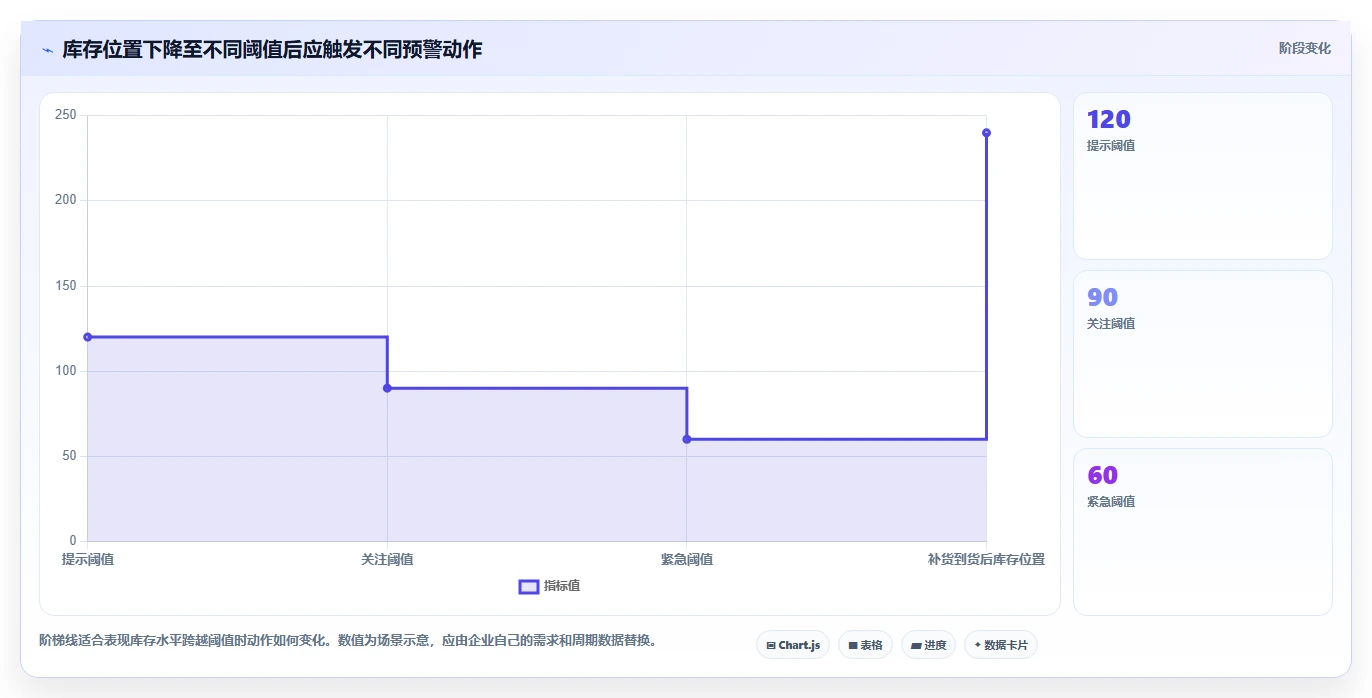1372x698 pixels.
Task: Click the data point at 紧急阈值 (60)
Action: point(687,439)
